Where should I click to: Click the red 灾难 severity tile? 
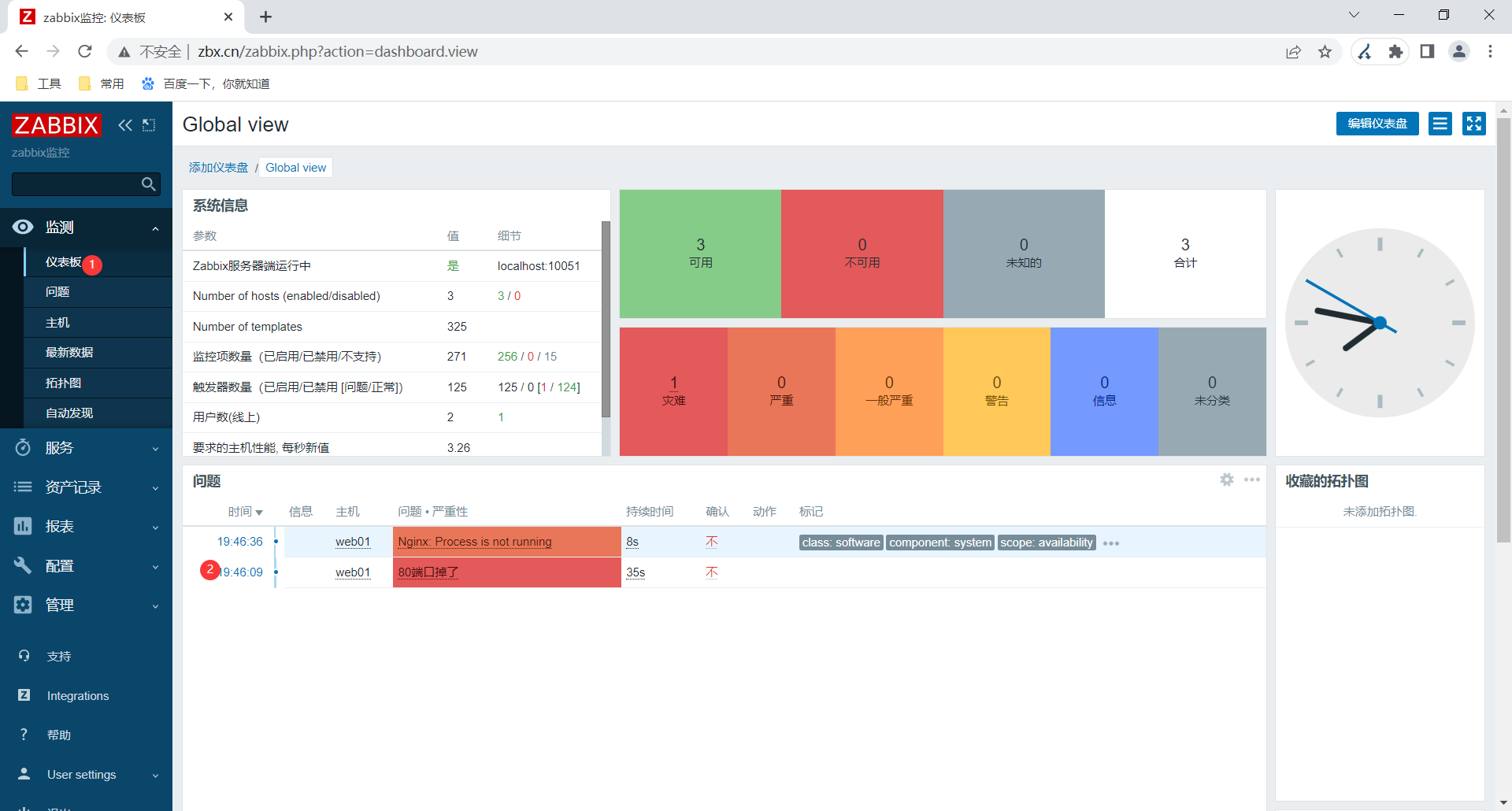click(673, 391)
